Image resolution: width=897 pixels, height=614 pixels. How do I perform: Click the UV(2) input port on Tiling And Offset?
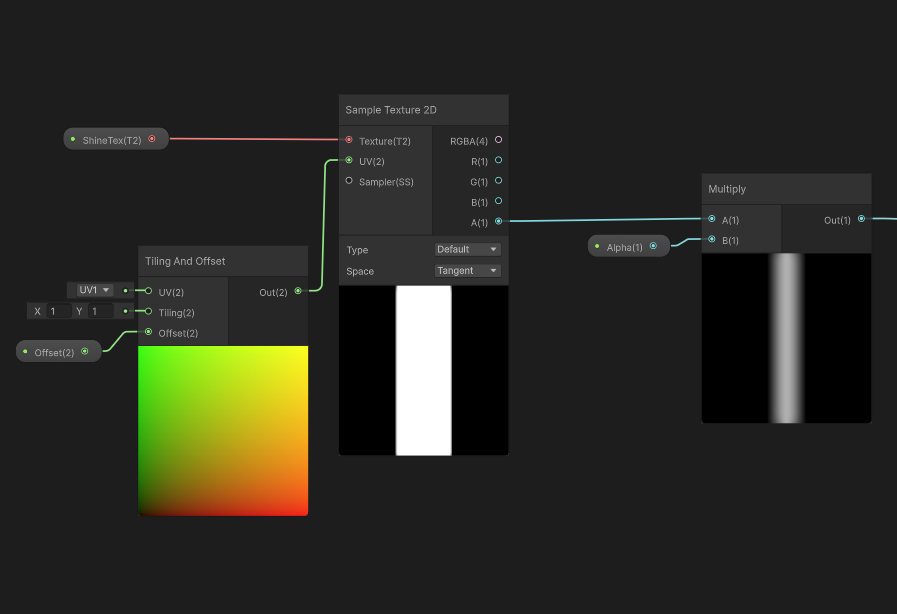[x=148, y=292]
